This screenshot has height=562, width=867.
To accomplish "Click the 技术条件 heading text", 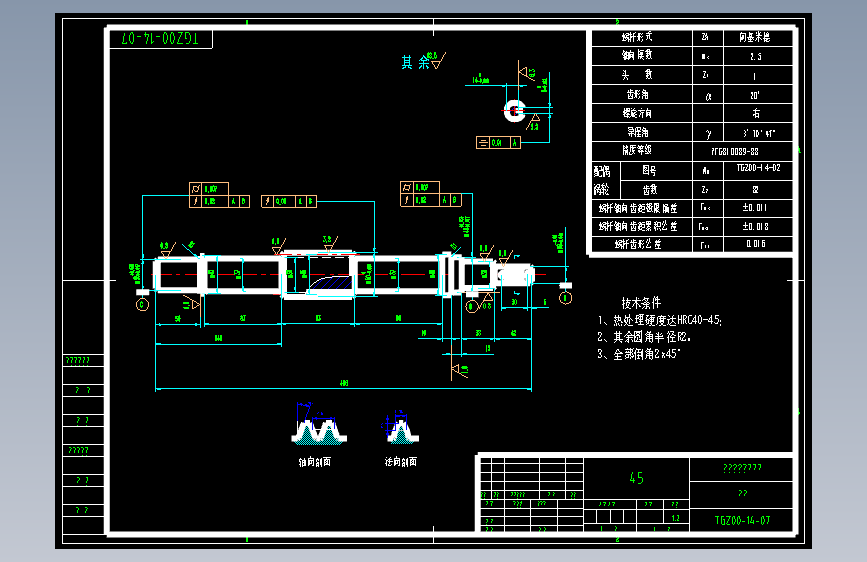I will coord(641,303).
